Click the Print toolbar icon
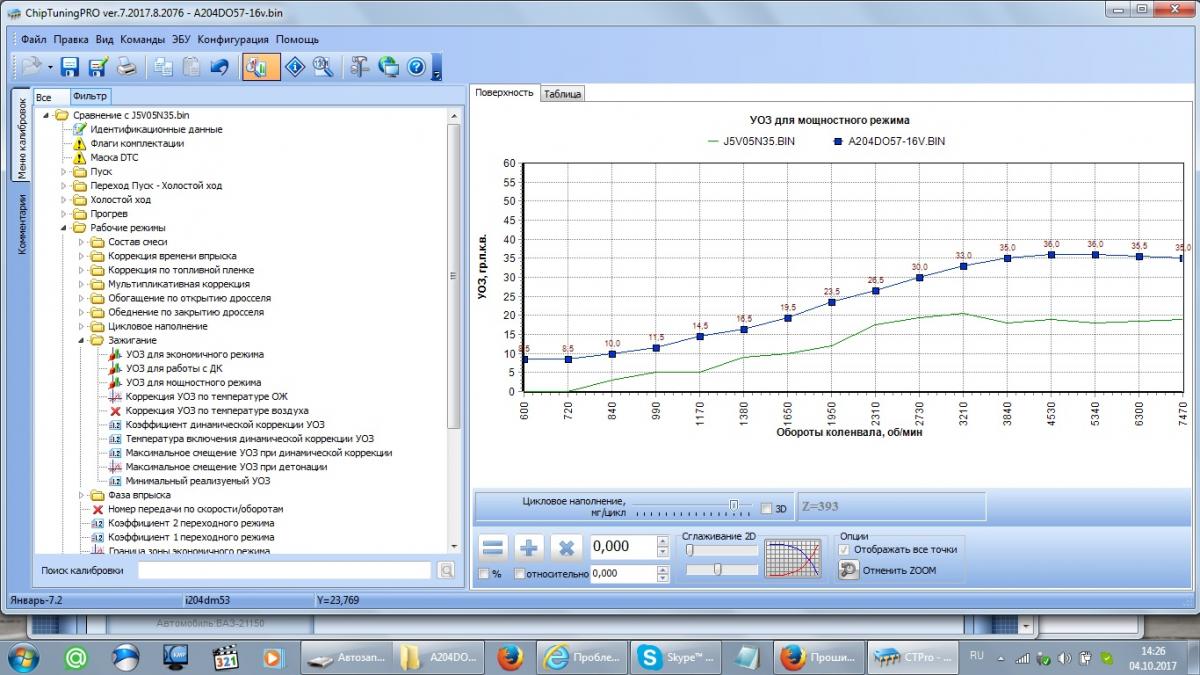 (x=126, y=68)
